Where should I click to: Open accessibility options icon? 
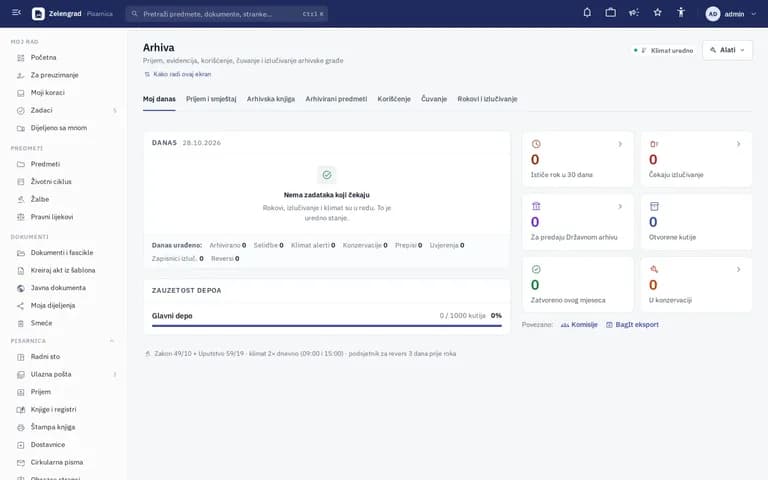tap(681, 13)
